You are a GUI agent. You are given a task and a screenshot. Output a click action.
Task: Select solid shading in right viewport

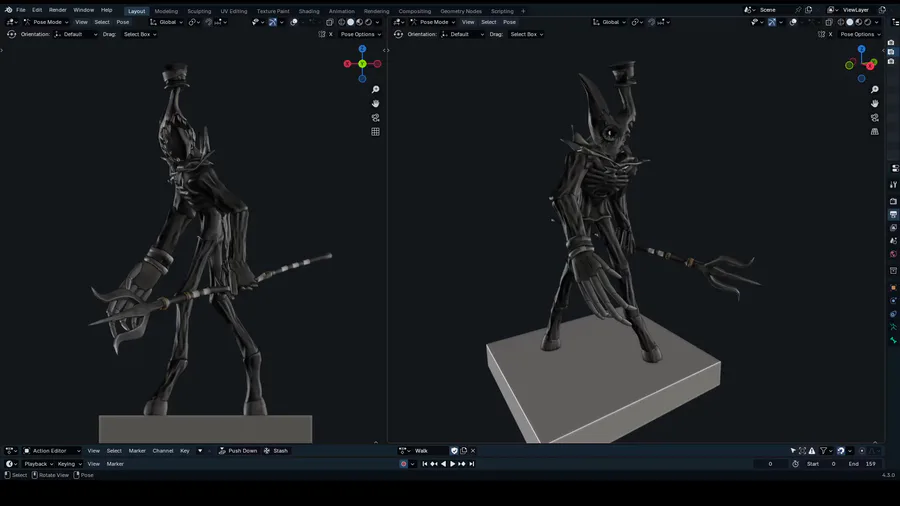[850, 22]
